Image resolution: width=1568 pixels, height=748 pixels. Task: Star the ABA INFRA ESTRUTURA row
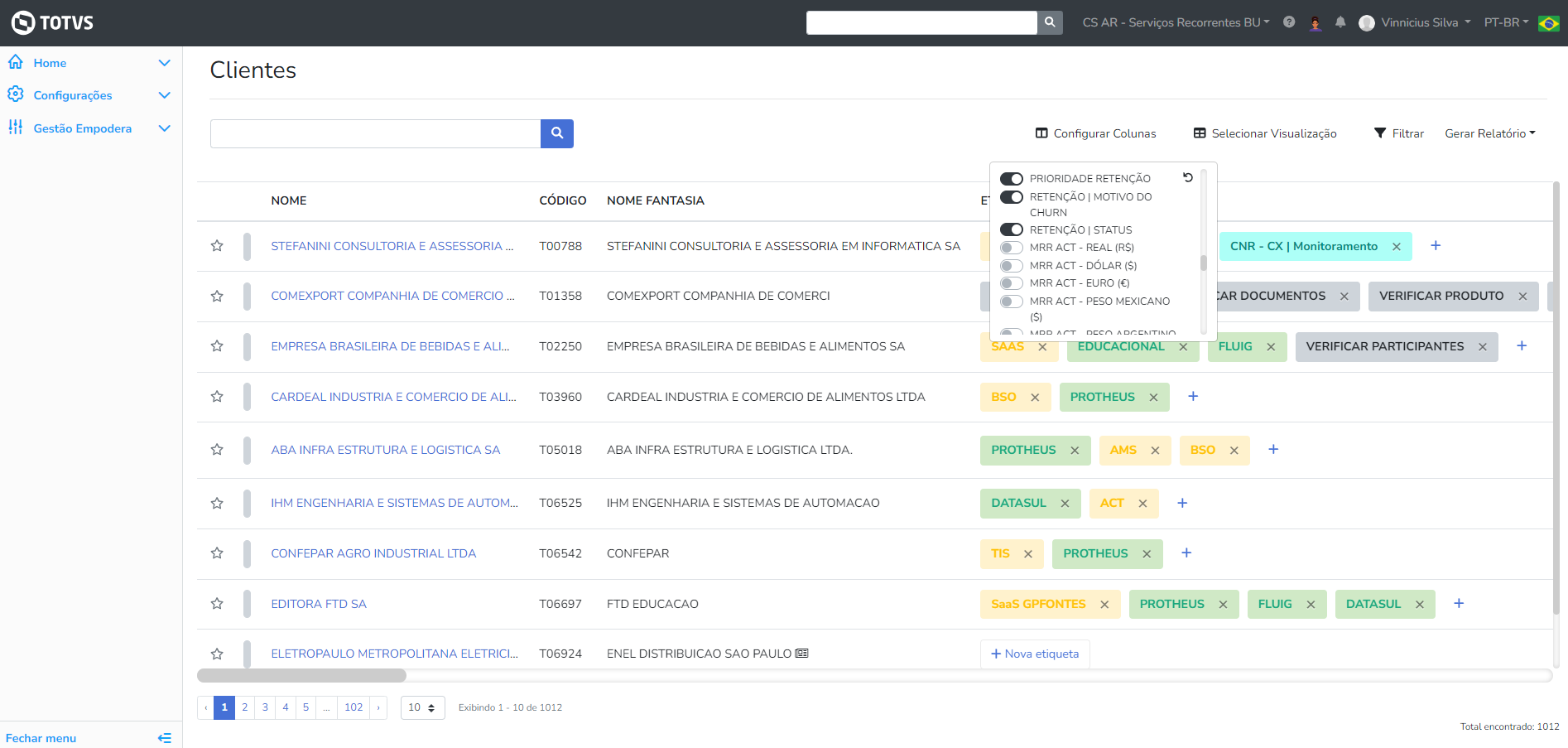click(217, 450)
